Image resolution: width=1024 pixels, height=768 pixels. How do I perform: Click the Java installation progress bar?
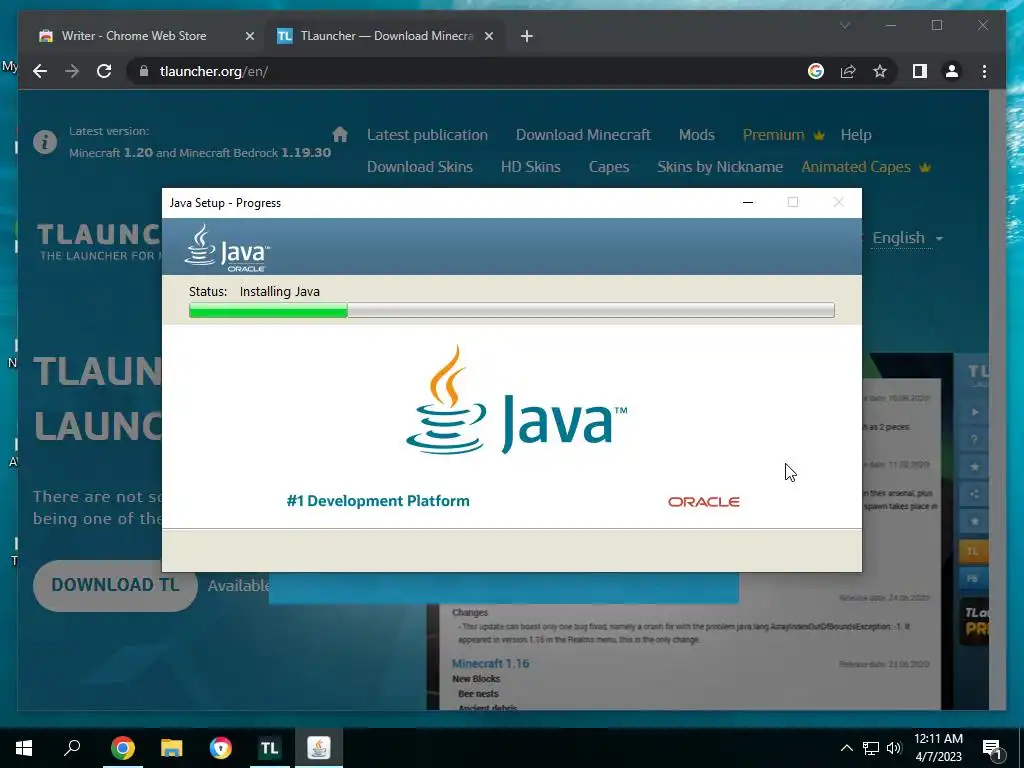[x=512, y=310]
